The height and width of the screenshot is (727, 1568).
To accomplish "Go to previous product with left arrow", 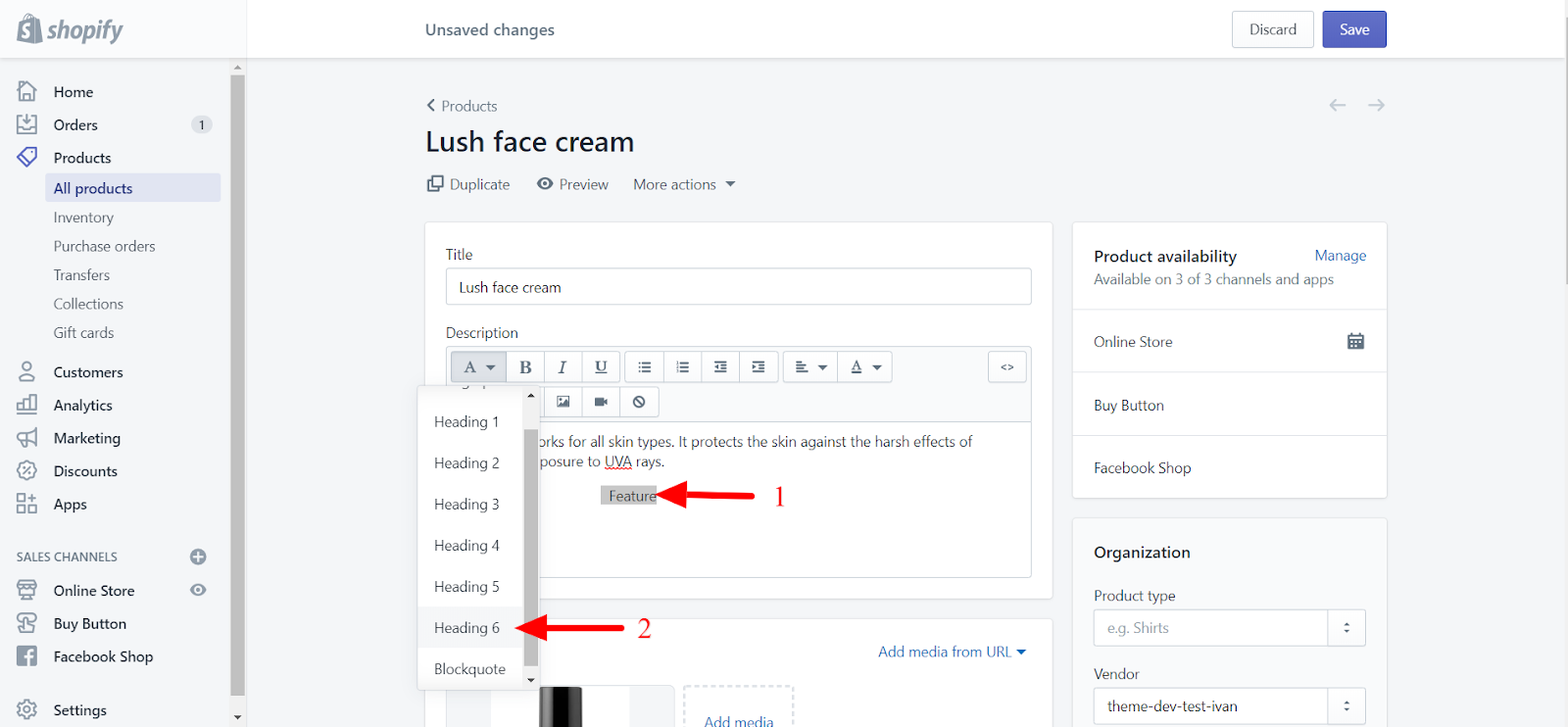I will (x=1338, y=105).
